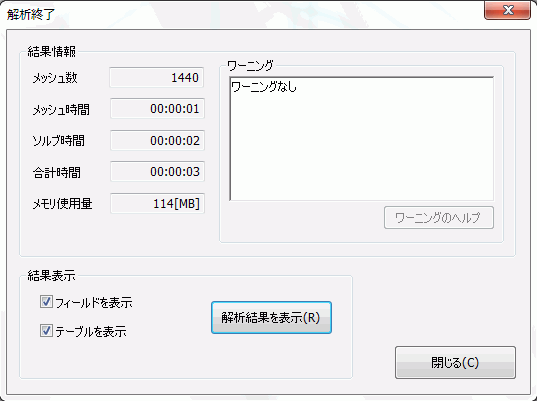Screen dimensions: 537x401
Task: Click the 解析終了 title bar
Action: 240,14
